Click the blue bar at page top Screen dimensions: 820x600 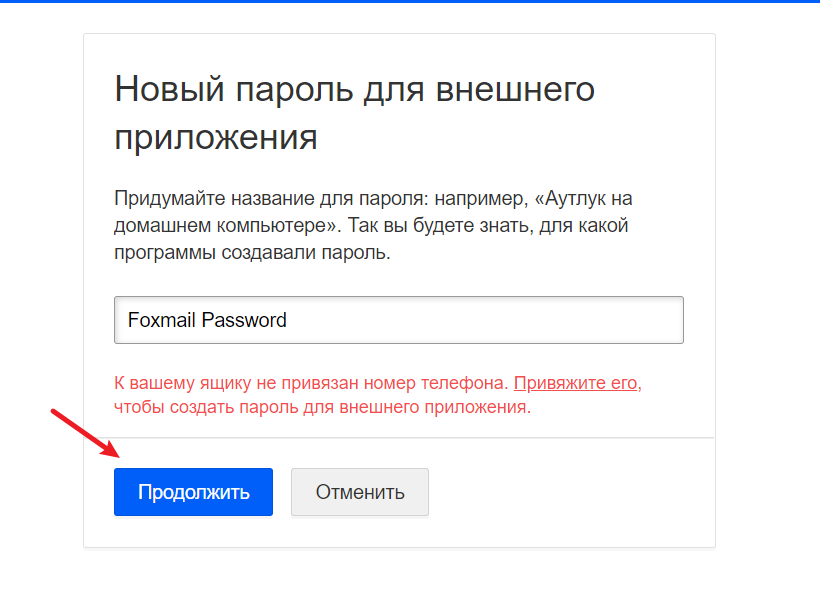click(410, 1)
